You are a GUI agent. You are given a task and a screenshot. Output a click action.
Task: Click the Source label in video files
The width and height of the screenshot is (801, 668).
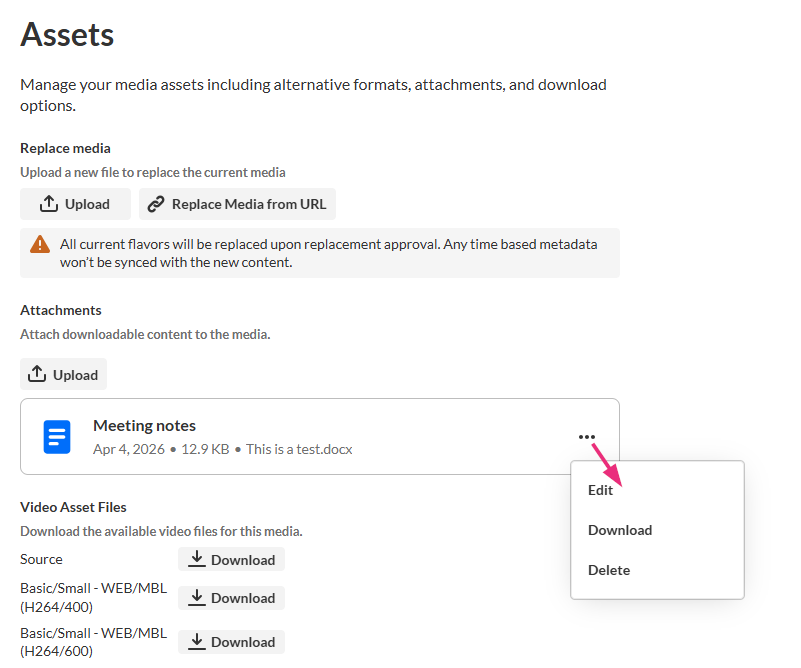pos(41,559)
